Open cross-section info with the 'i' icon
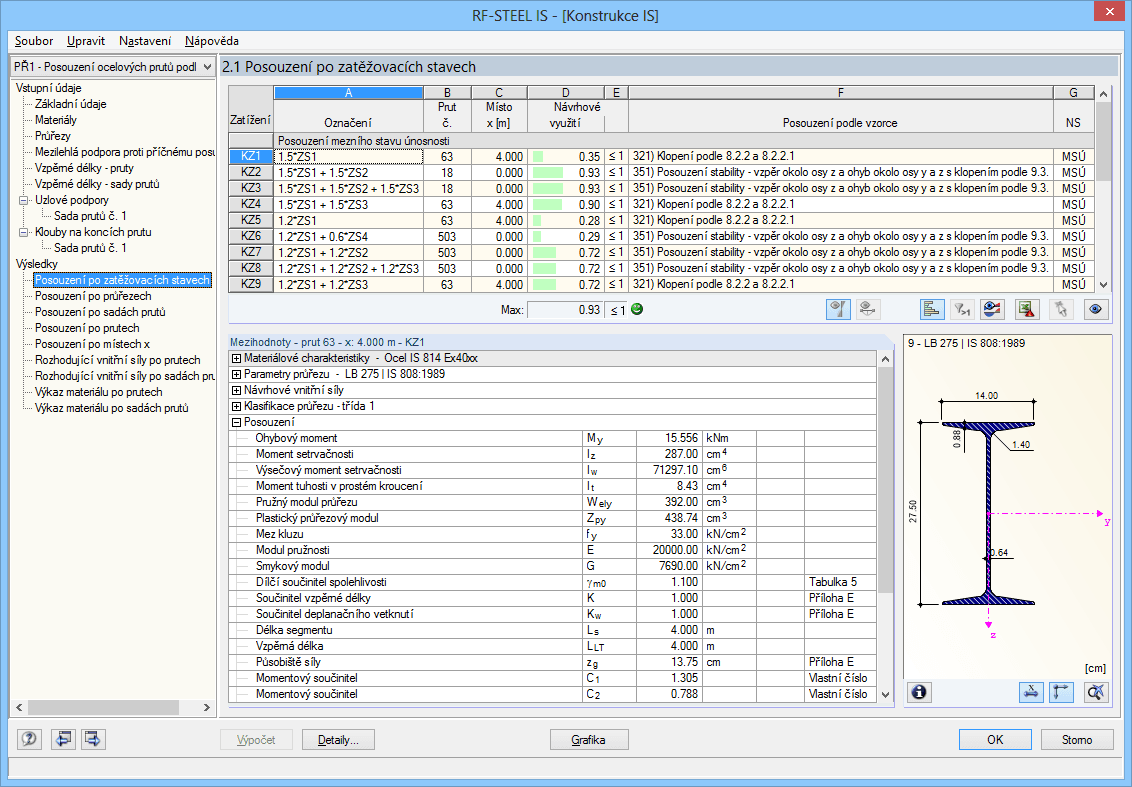The image size is (1132, 787). [919, 691]
